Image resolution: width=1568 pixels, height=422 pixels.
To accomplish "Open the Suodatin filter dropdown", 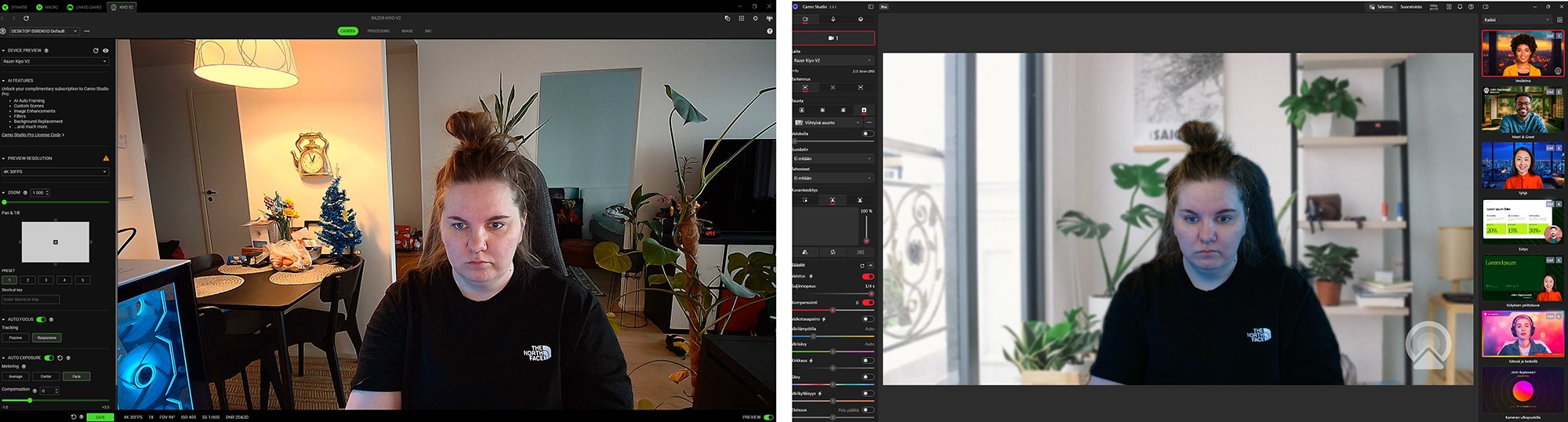I will 833,158.
